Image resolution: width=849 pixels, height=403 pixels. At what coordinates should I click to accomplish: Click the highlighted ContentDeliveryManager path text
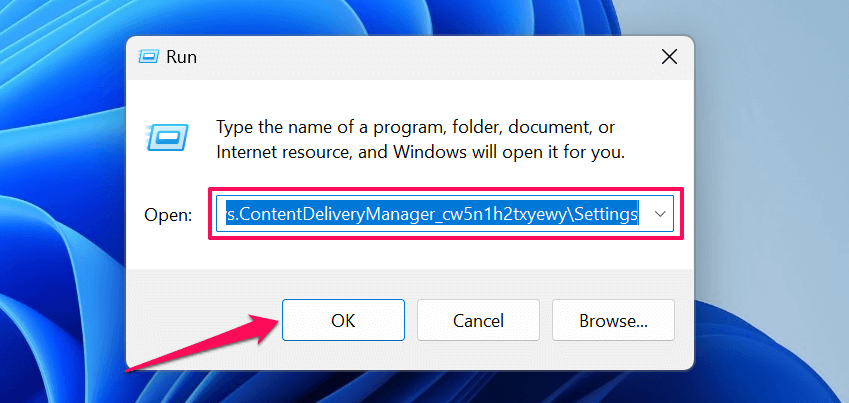(x=400, y=214)
